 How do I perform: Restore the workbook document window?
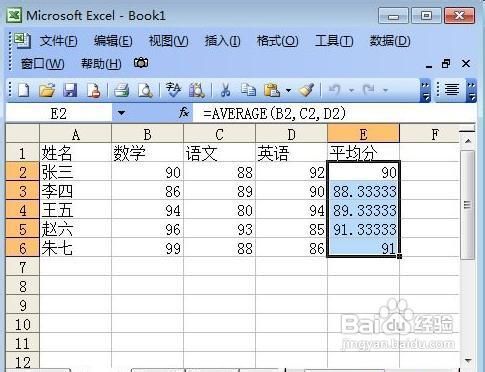tap(446, 63)
